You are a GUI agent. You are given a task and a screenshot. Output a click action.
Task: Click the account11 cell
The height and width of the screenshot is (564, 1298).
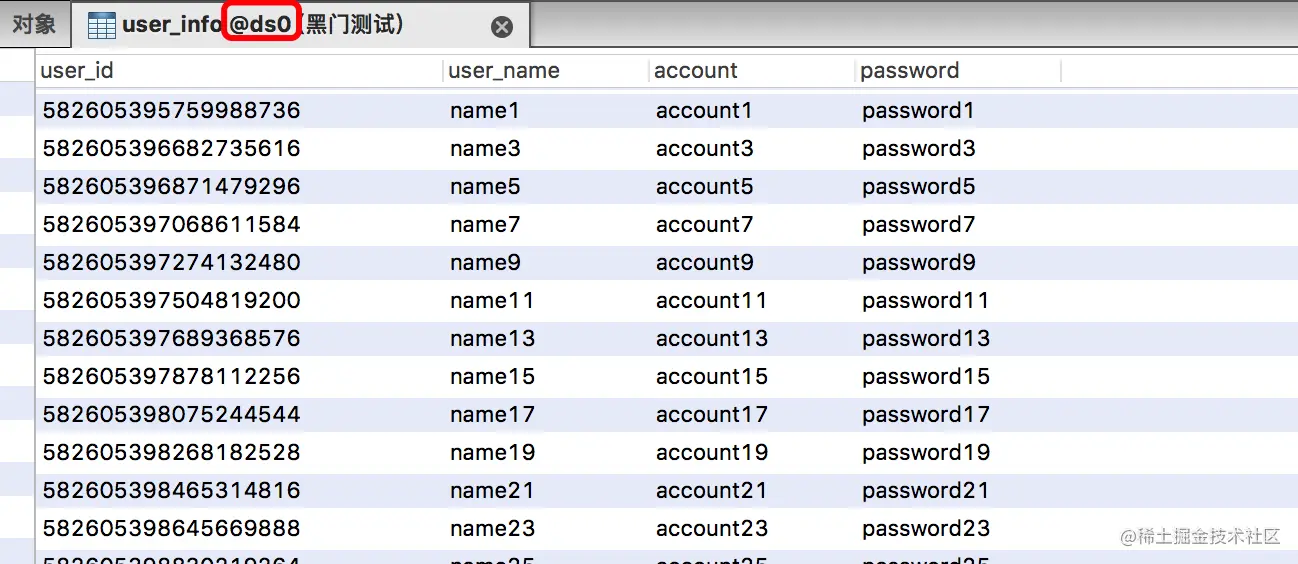[x=711, y=301]
